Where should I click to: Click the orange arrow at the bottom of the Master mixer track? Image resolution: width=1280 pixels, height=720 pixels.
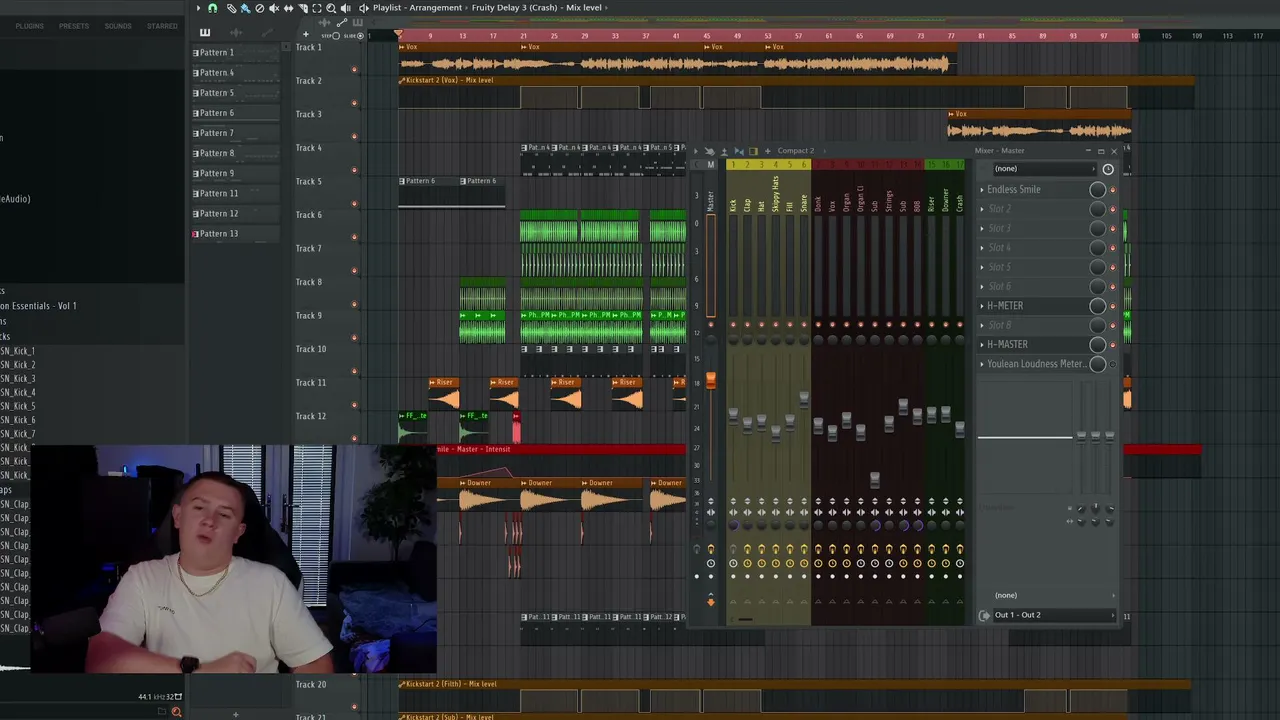click(711, 601)
